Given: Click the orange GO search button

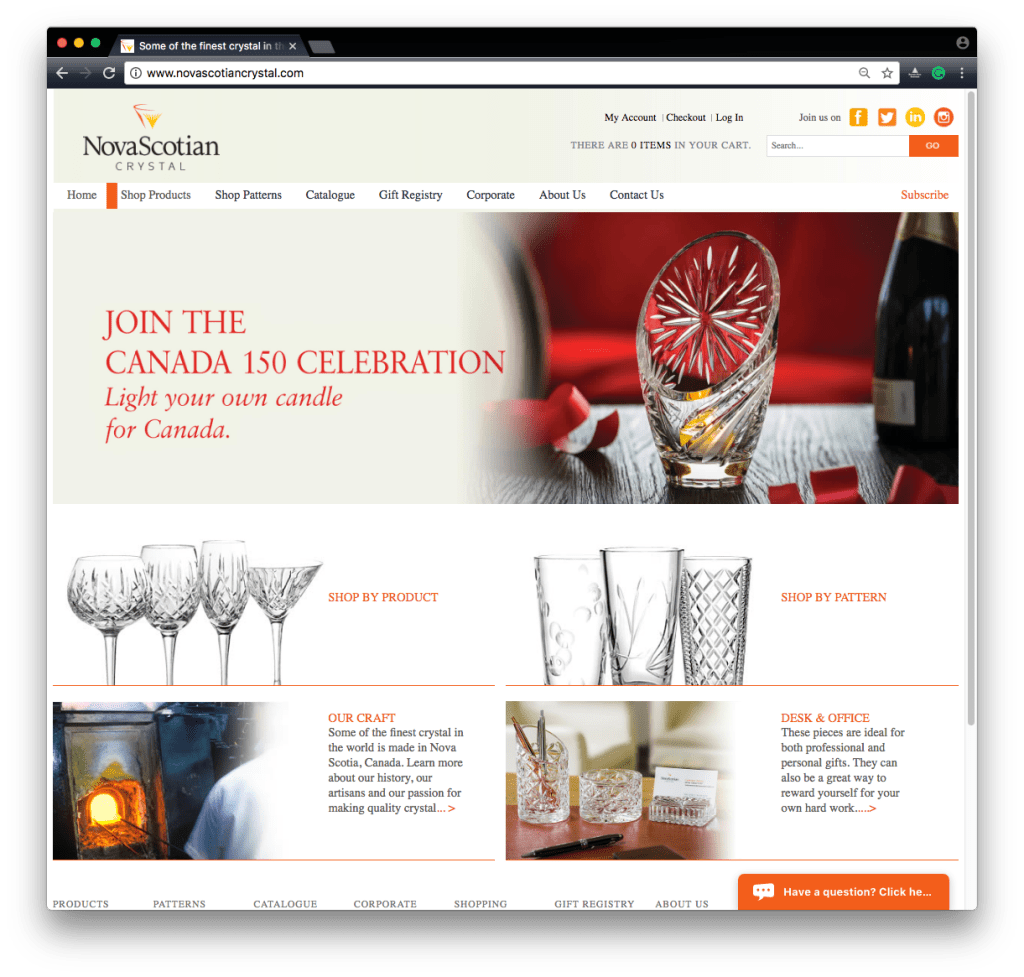Looking at the screenshot, I should 933,146.
